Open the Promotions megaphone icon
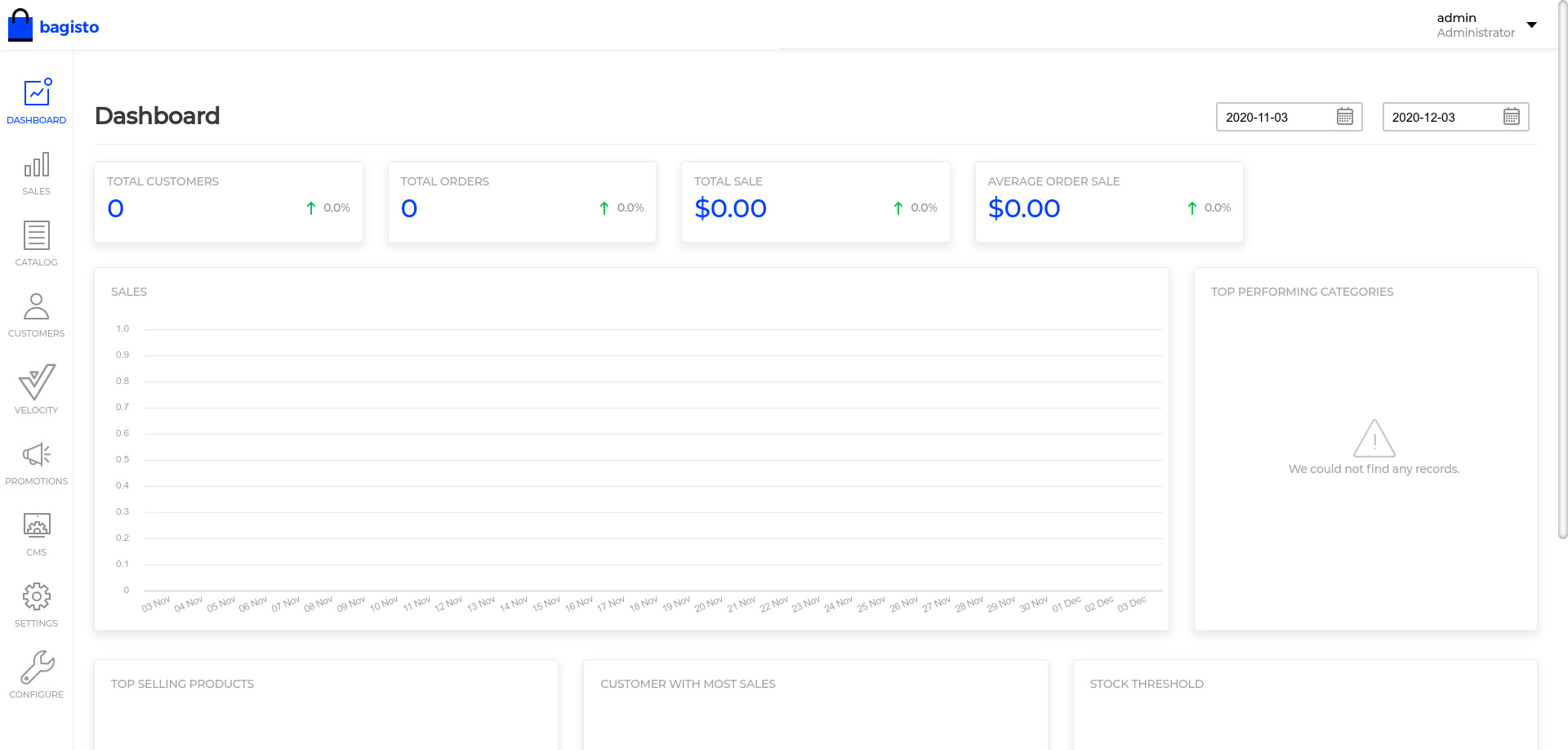This screenshot has width=1568, height=750. point(36,455)
